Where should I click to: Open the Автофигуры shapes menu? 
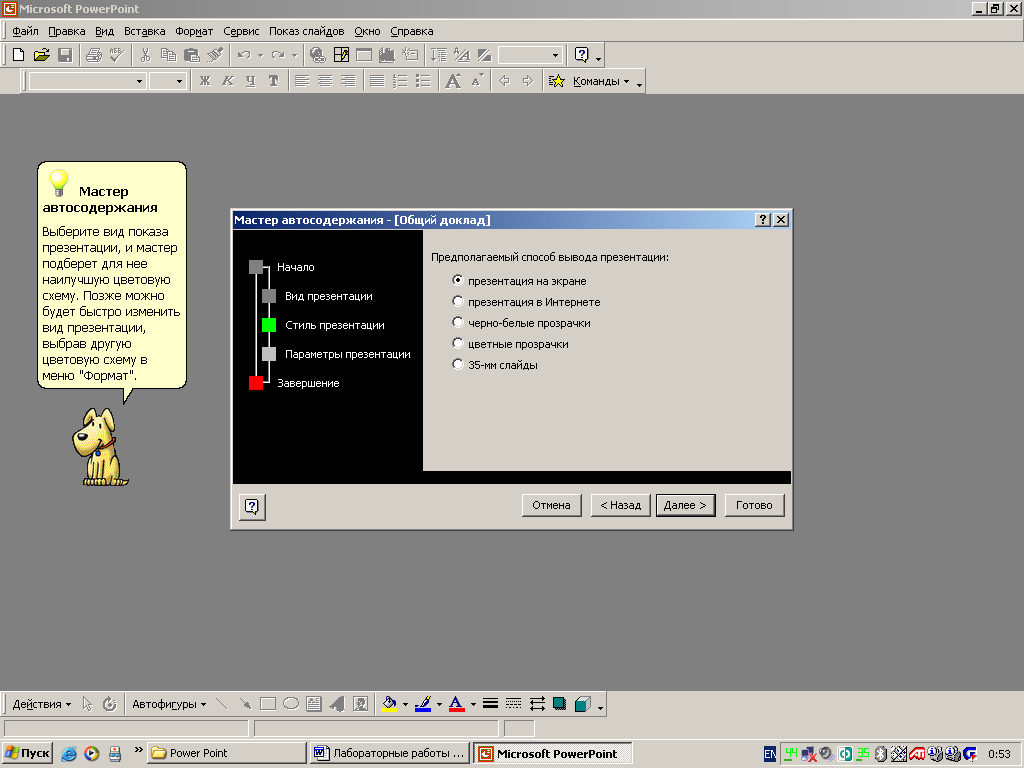tap(169, 704)
